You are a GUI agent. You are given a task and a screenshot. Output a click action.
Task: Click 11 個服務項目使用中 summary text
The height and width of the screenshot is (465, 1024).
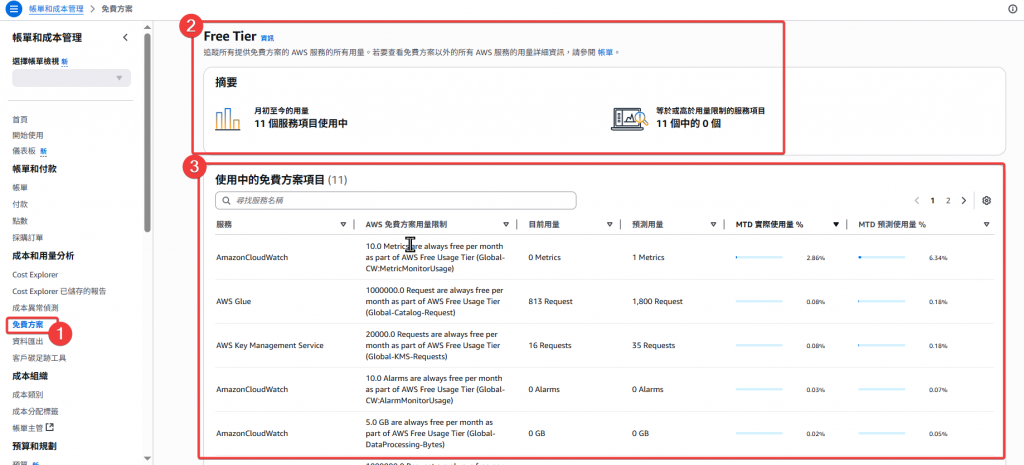pos(301,123)
